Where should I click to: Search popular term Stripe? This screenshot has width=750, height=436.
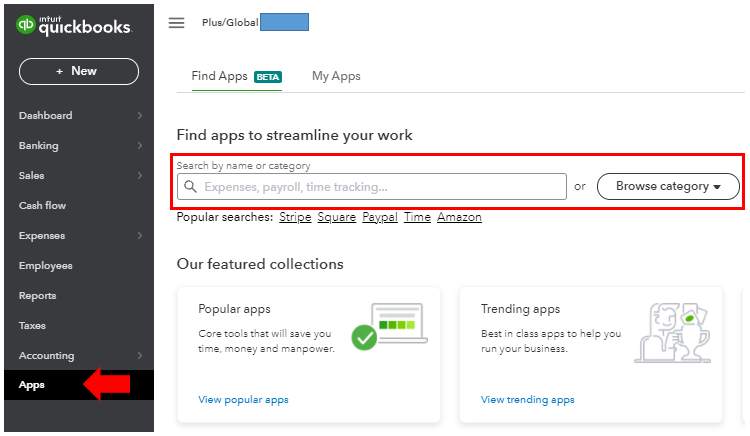pyautogui.click(x=295, y=217)
